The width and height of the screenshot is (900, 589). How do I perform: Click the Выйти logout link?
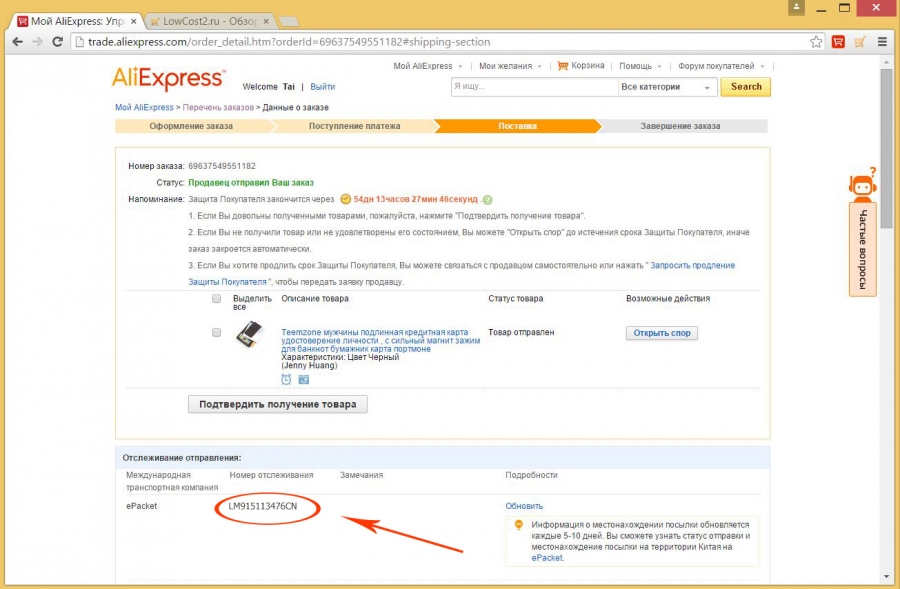pyautogui.click(x=323, y=87)
